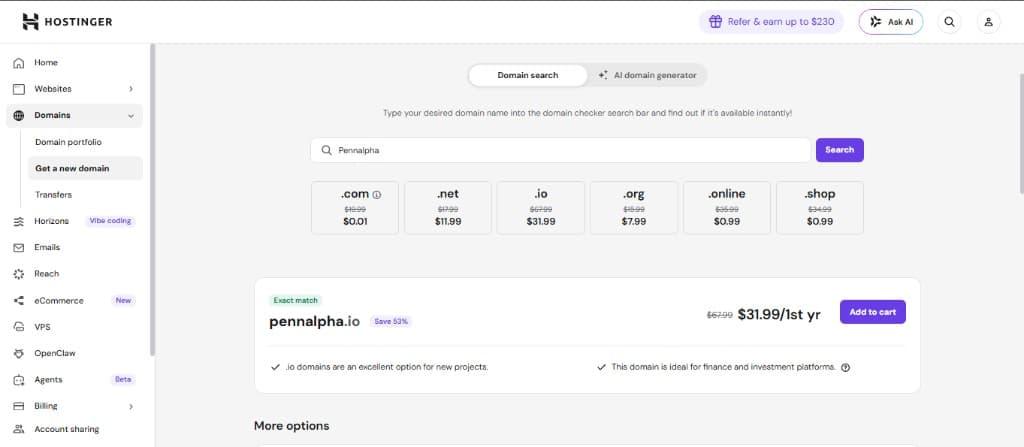1024x447 pixels.
Task: Click the Save 53% badge
Action: pyautogui.click(x=391, y=322)
